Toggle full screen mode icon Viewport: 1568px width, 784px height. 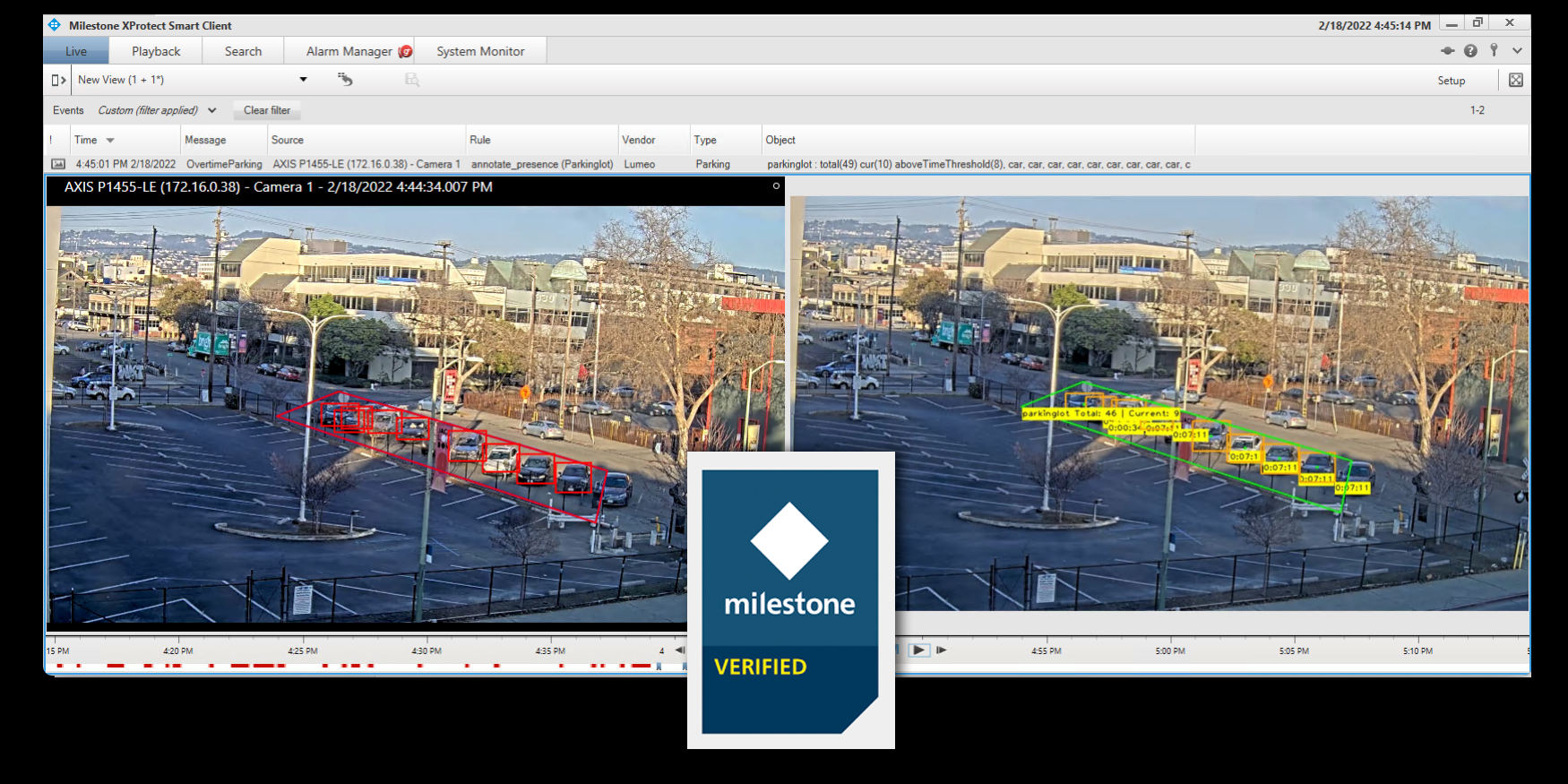coord(1515,80)
